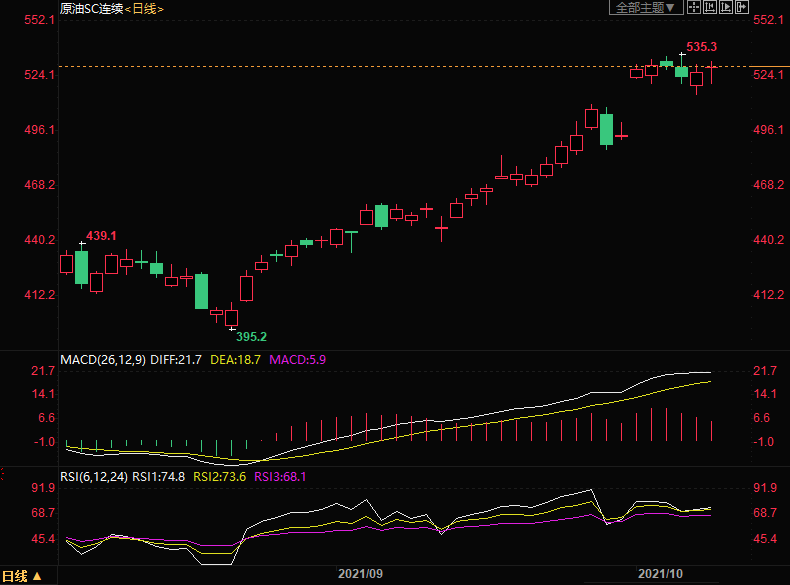
Task: Open the 全部主题 theme dropdown
Action: click(x=645, y=7)
